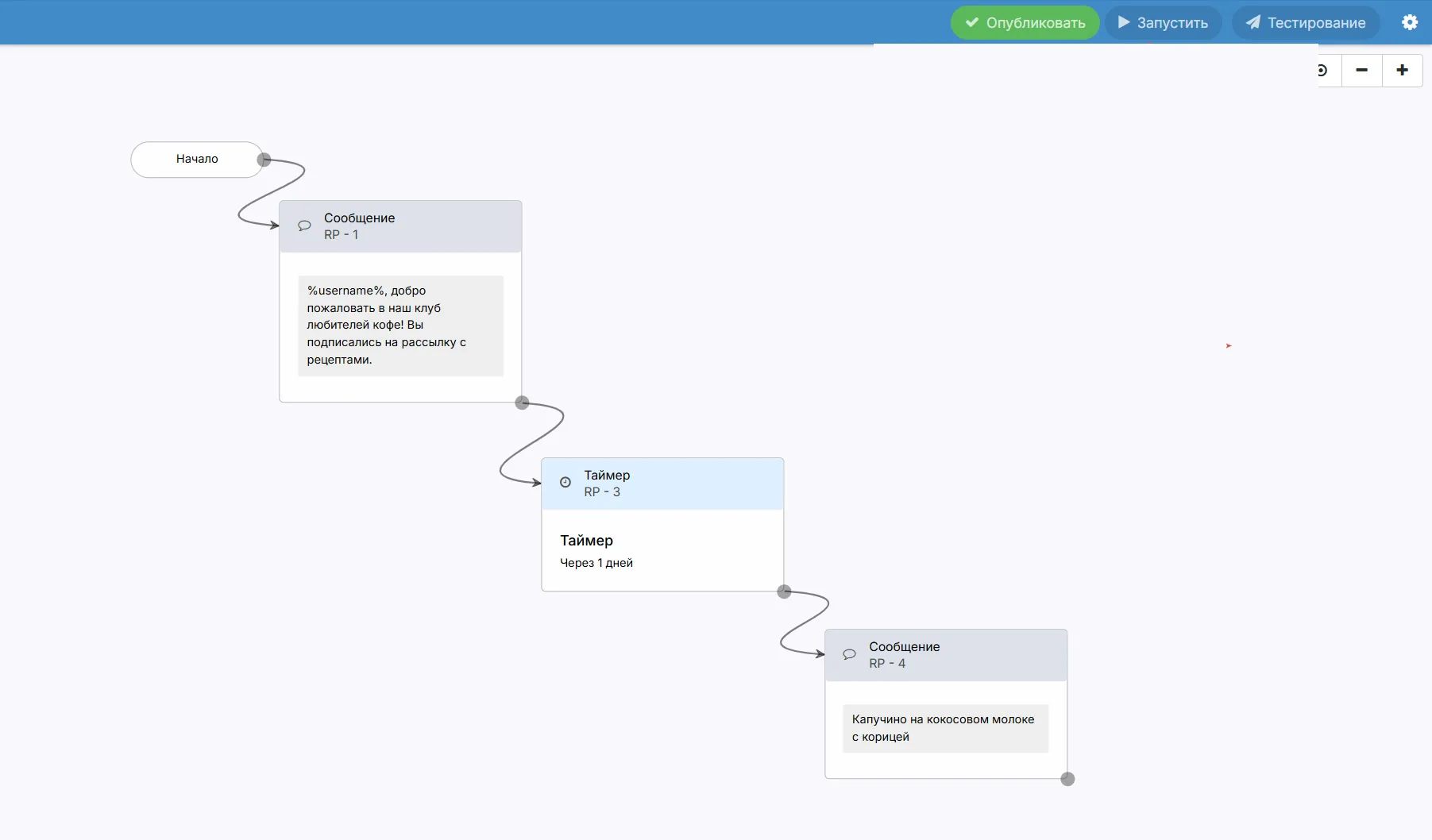
Task: Open the 'Через 1 дней' timer setting
Action: coord(596,563)
